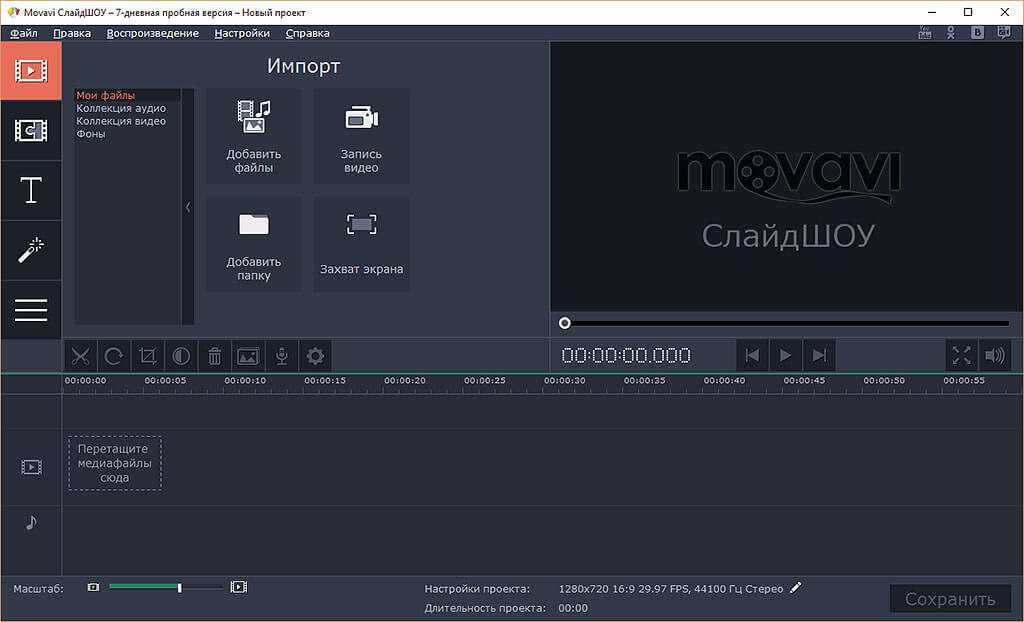Click the Захват экрана tile
The image size is (1024, 622).
point(361,244)
